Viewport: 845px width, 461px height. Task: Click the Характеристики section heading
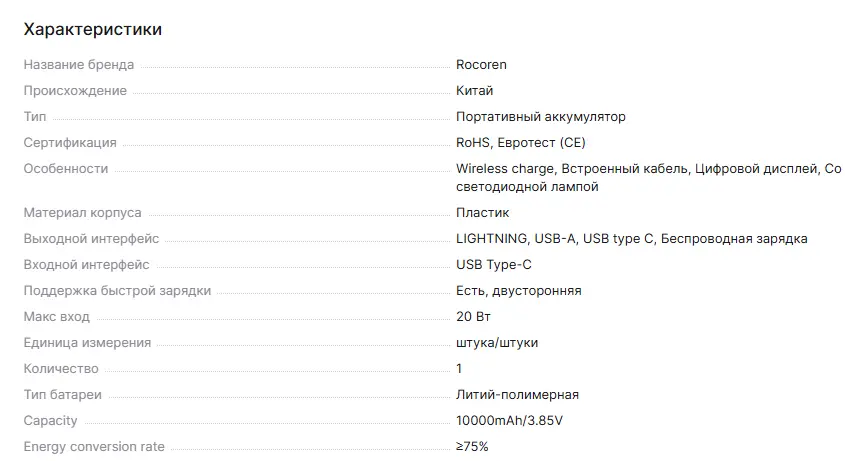tap(93, 30)
